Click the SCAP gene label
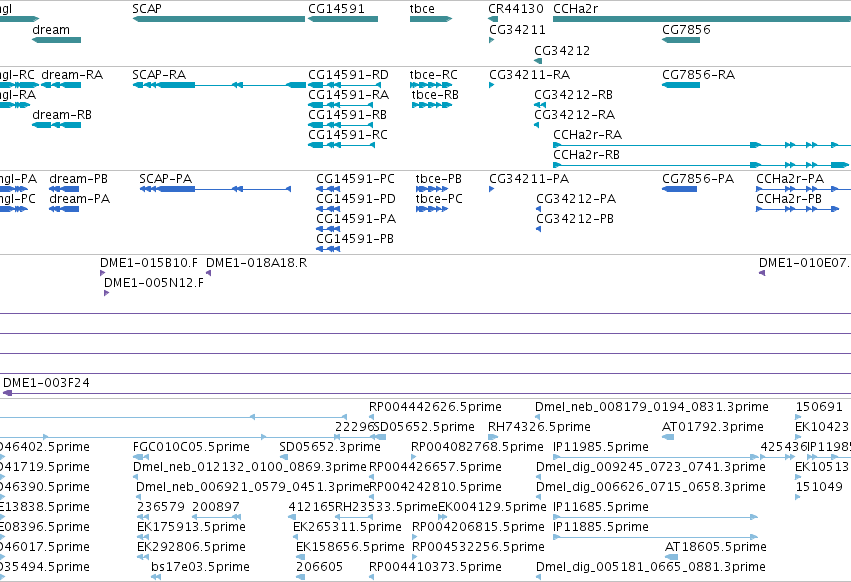851x582 pixels. (x=147, y=9)
